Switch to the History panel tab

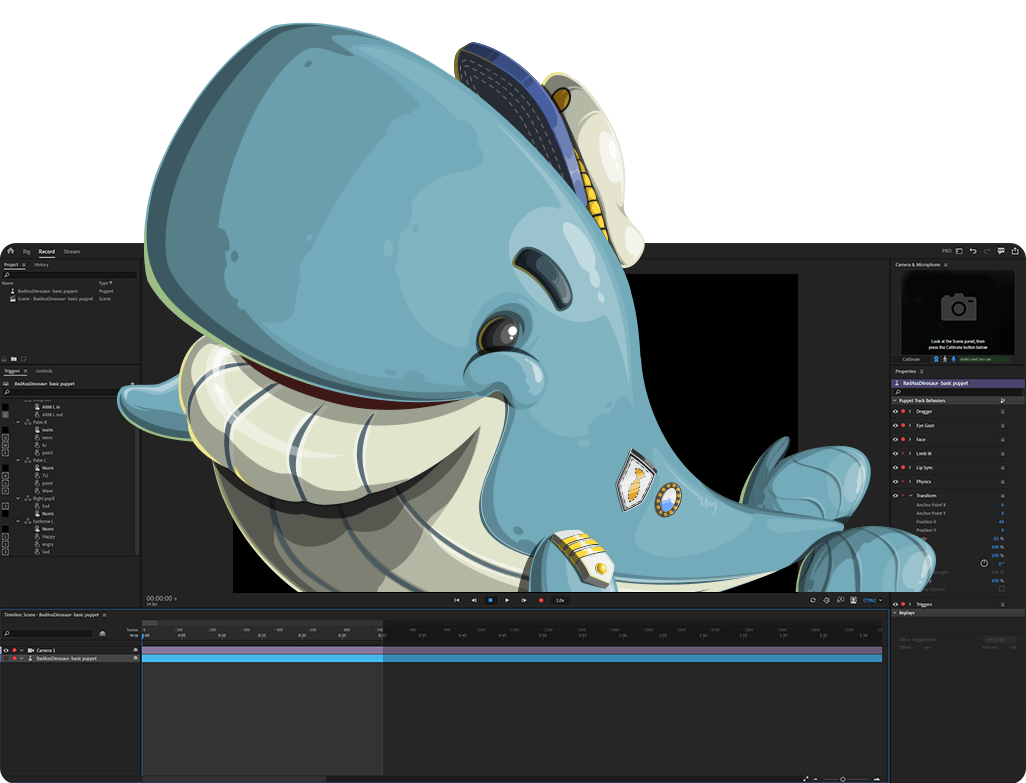[41, 265]
